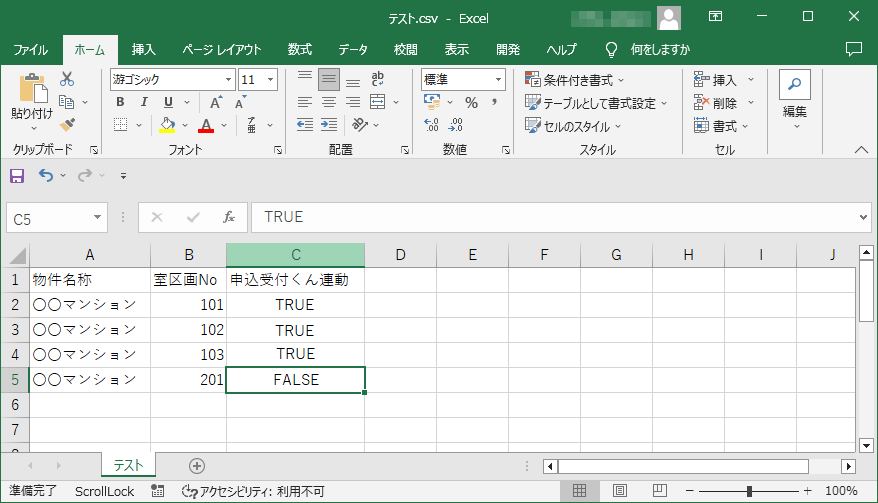Switch to the データ ribbon tab

point(352,49)
